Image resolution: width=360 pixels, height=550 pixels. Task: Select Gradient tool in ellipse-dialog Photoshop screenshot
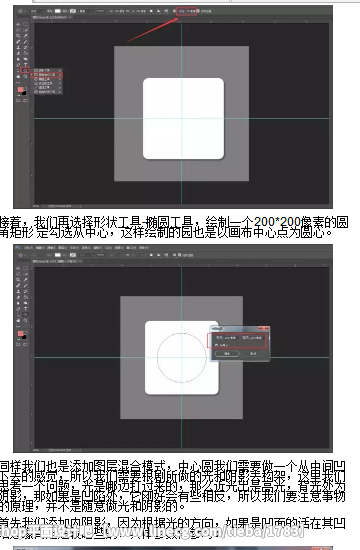(x=26, y=297)
